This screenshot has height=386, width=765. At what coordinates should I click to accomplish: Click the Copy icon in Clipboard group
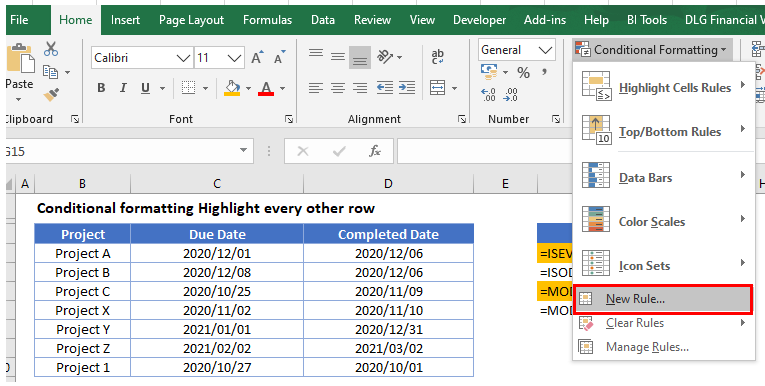pyautogui.click(x=50, y=72)
